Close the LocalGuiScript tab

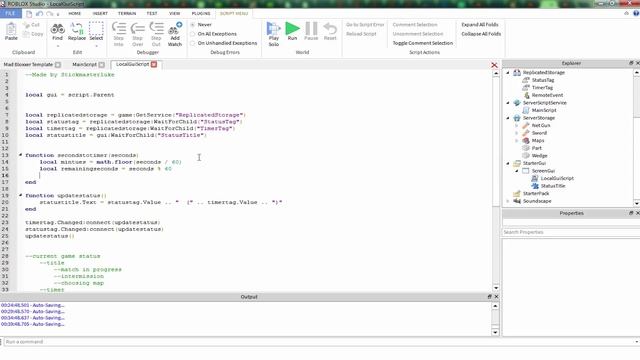154,64
